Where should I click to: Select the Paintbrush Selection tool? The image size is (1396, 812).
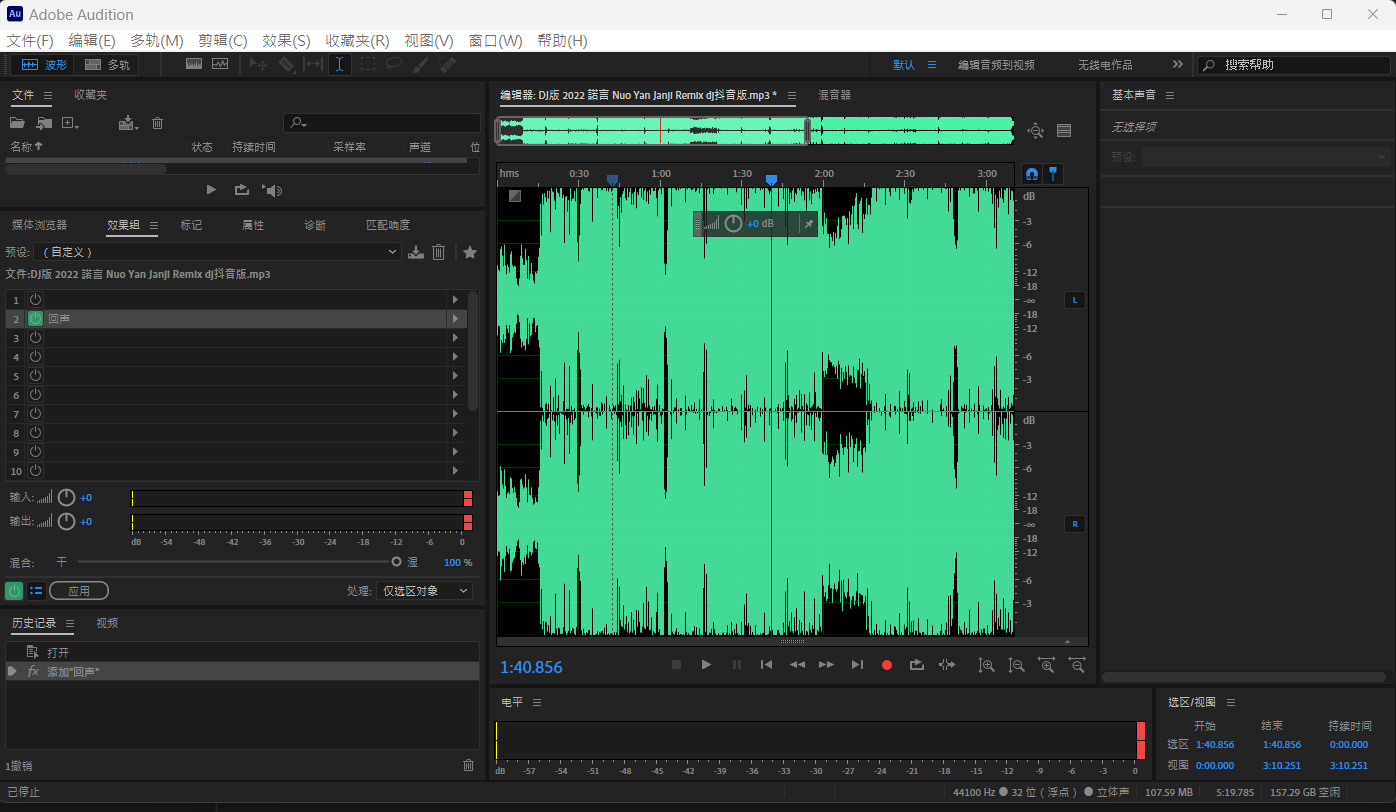click(x=421, y=64)
